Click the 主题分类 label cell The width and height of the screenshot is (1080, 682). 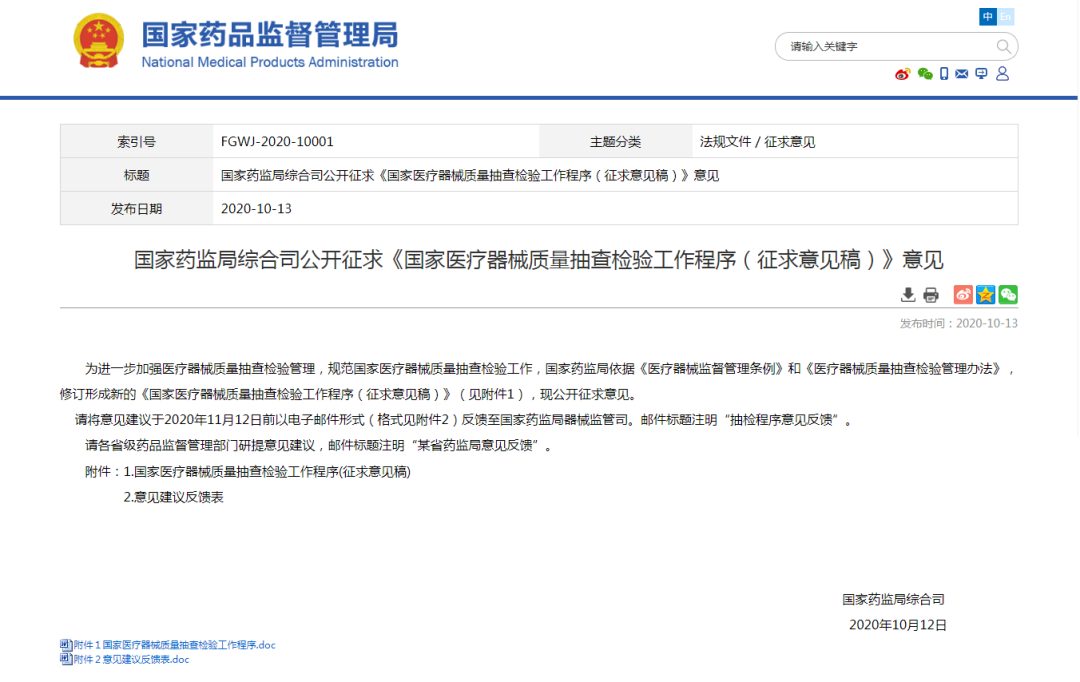[615, 142]
